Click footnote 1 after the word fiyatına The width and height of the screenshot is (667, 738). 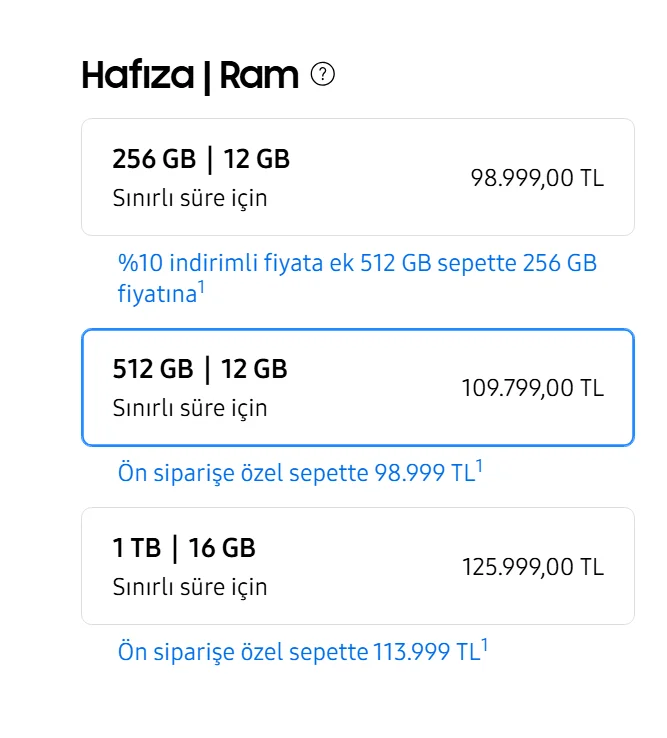click(201, 289)
